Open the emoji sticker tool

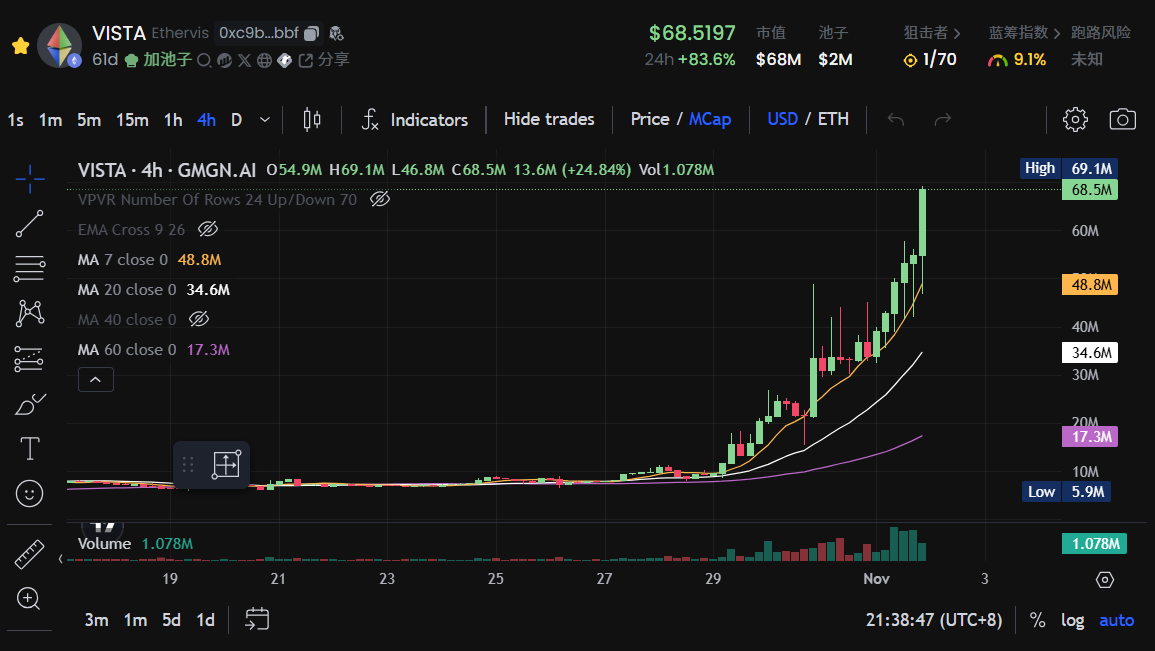pos(29,493)
